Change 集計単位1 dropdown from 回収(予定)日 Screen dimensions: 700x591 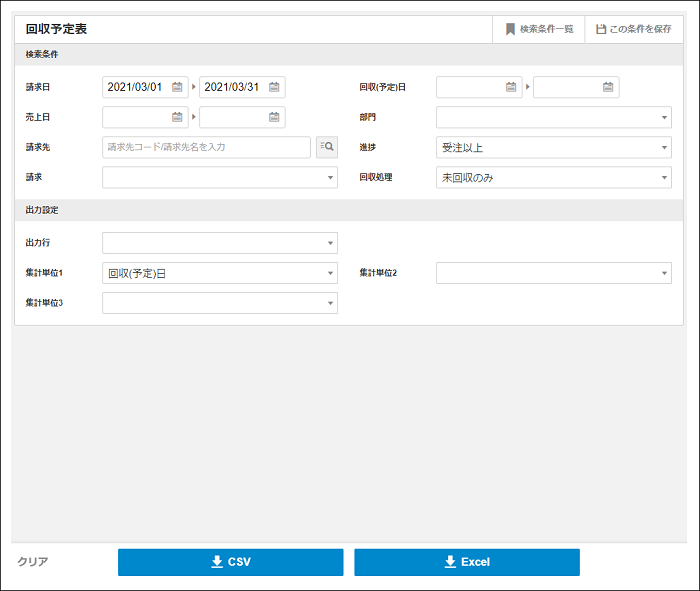220,273
